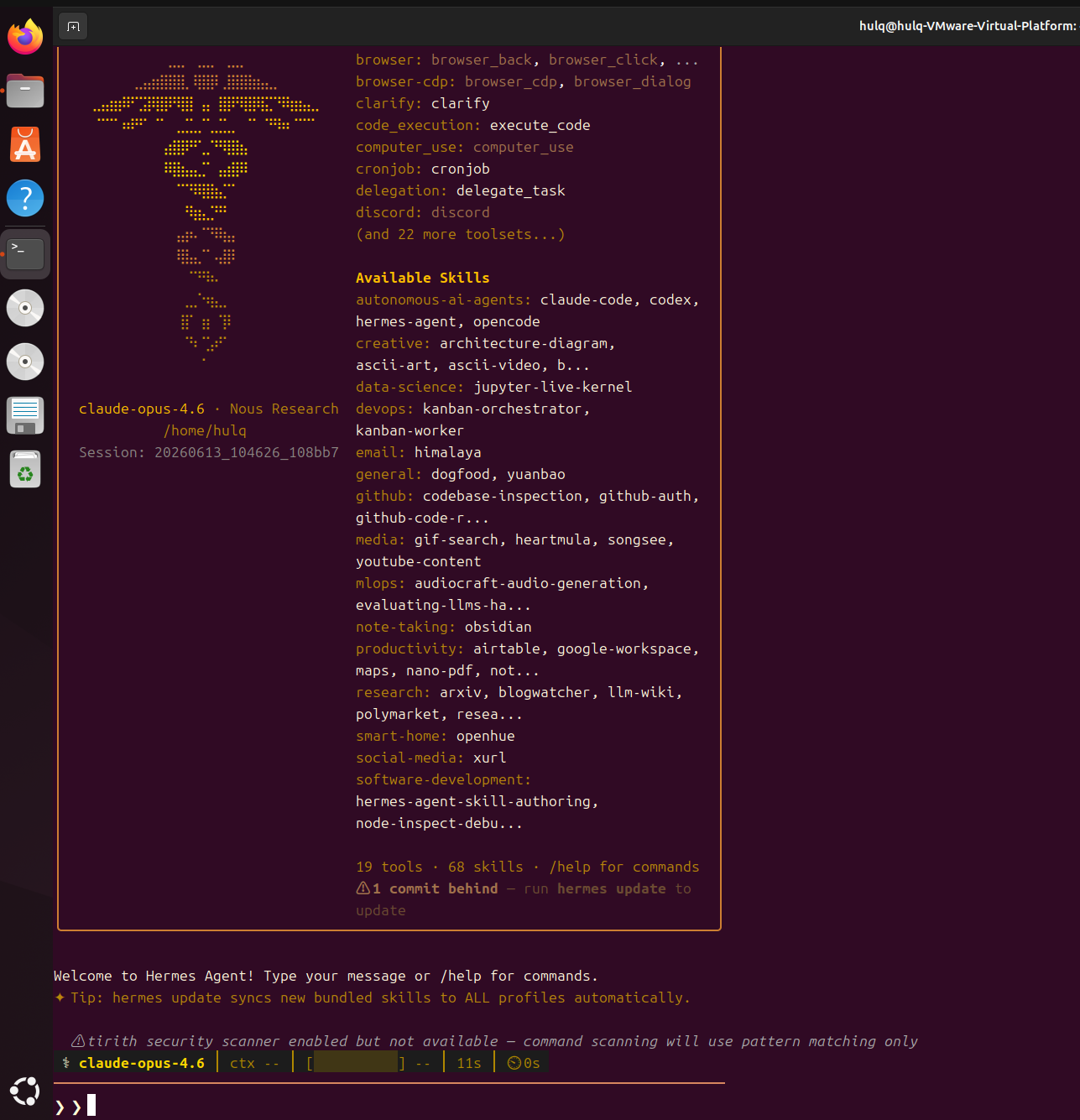Select the "arxiv" research skill
Viewport: 1080px width, 1120px height.
[x=461, y=692]
